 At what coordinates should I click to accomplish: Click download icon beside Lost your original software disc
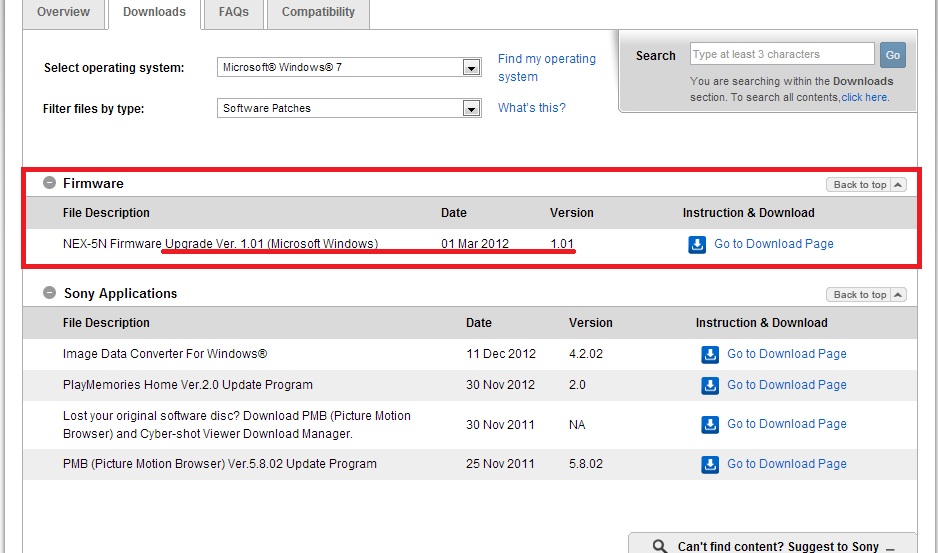point(710,425)
